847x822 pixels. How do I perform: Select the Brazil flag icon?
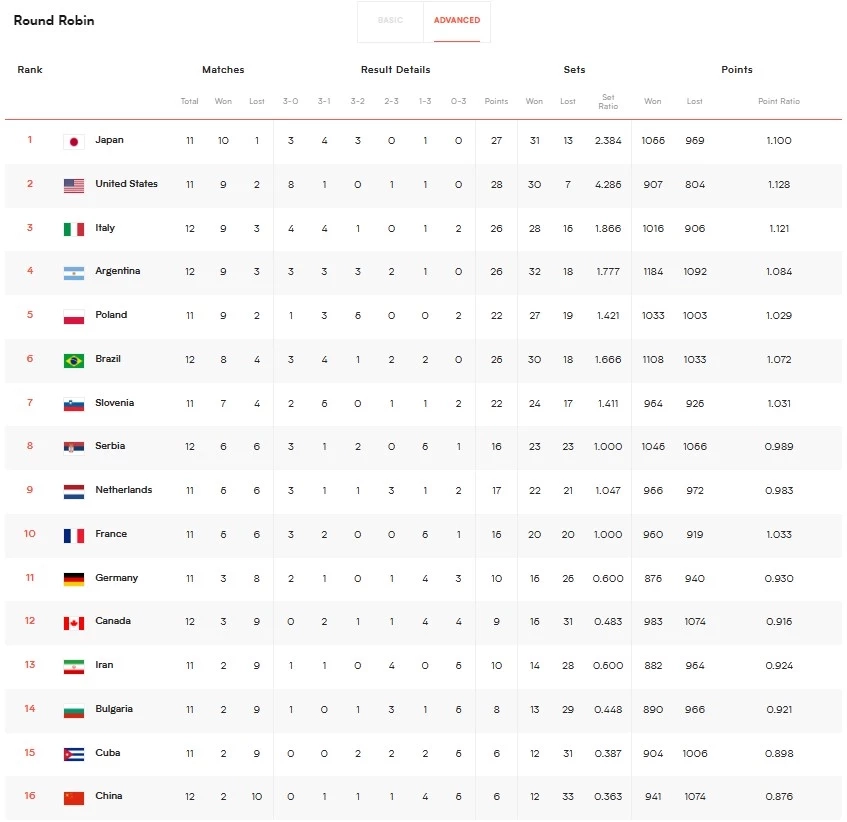click(x=73, y=359)
